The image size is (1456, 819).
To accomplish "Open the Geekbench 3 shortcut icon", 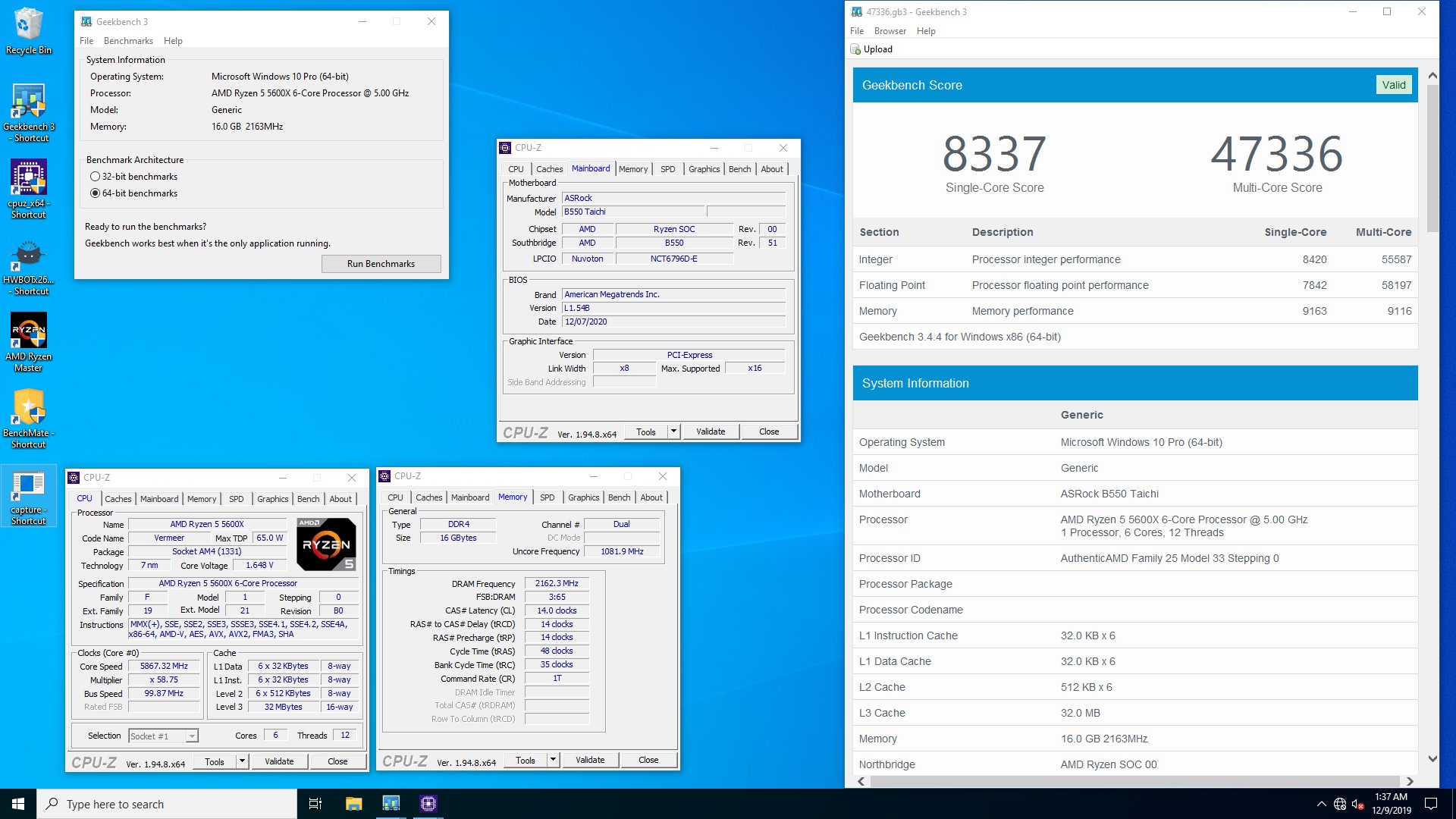I will tap(29, 112).
